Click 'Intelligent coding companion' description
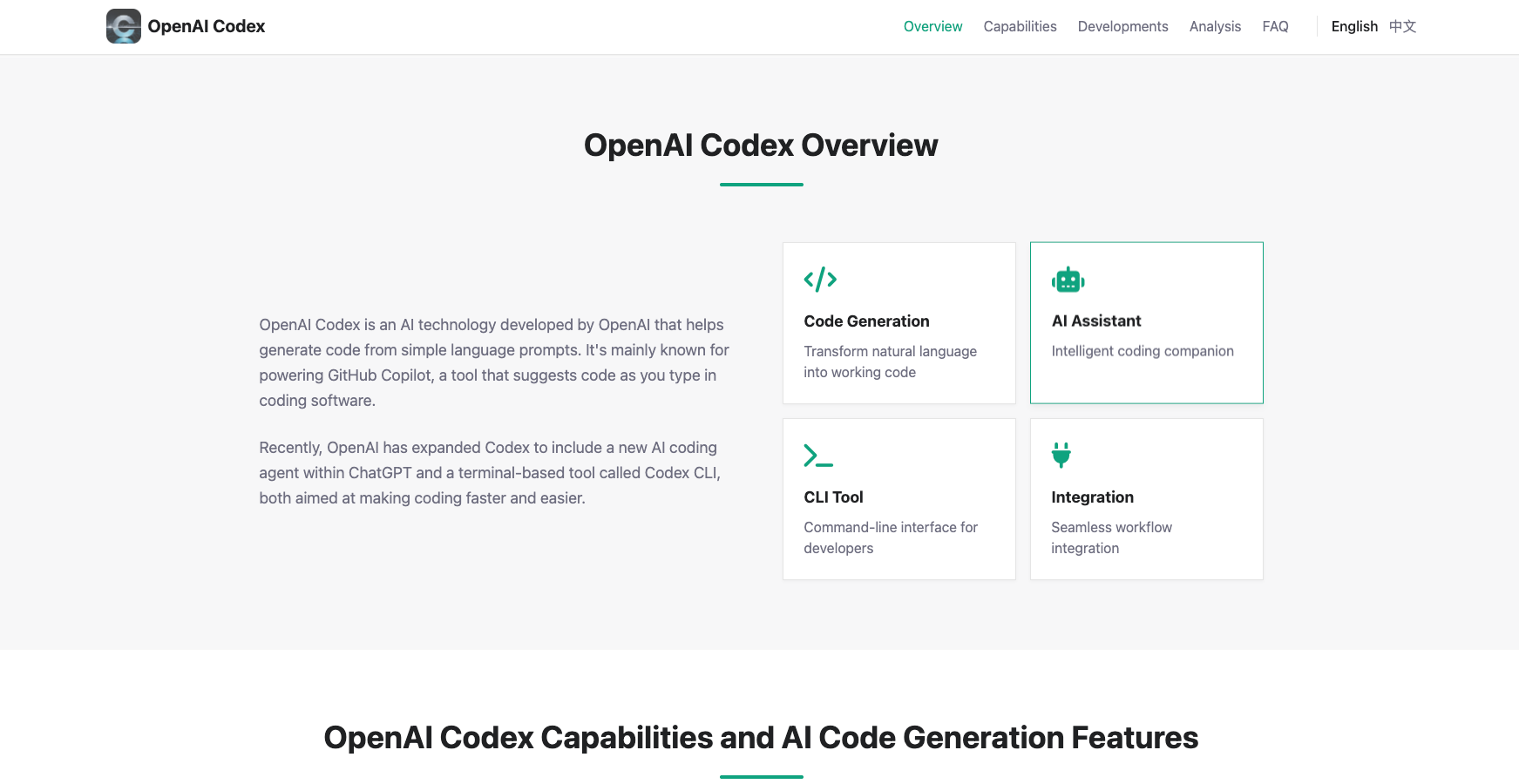 click(x=1143, y=351)
